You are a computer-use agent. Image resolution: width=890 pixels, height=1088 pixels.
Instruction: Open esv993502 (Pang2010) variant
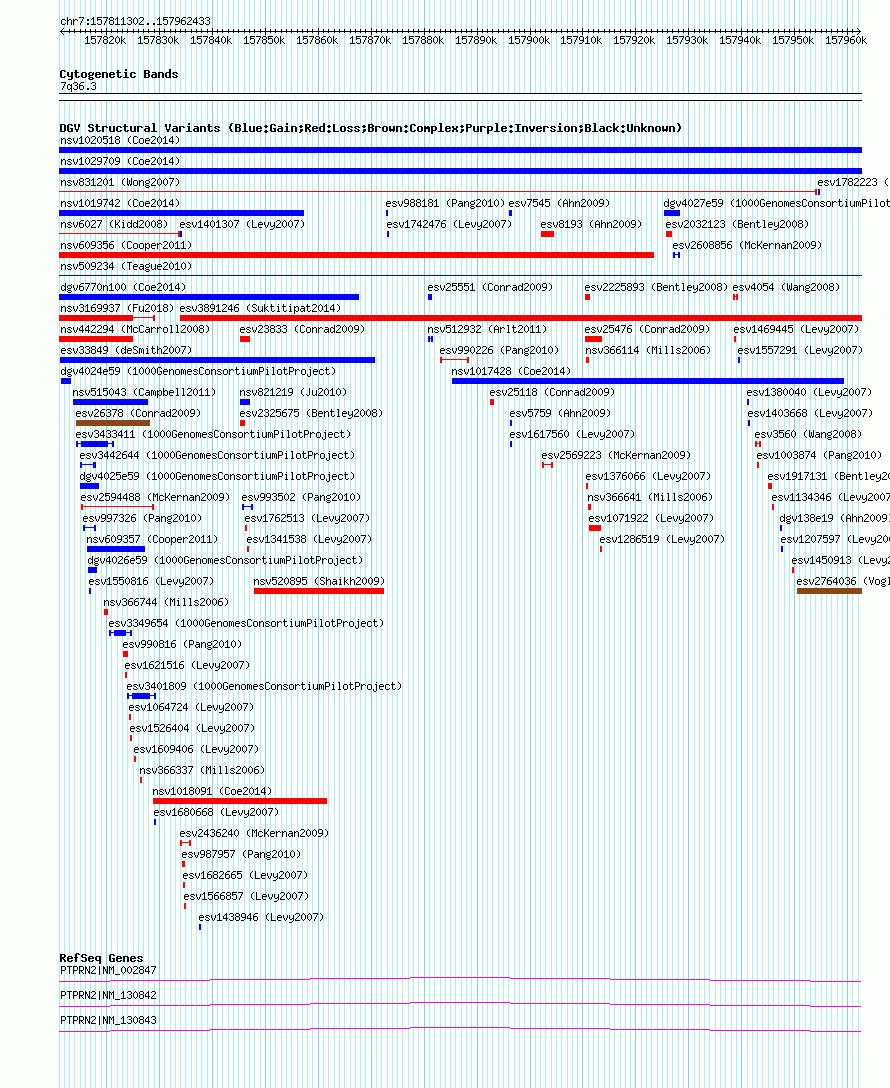point(301,497)
